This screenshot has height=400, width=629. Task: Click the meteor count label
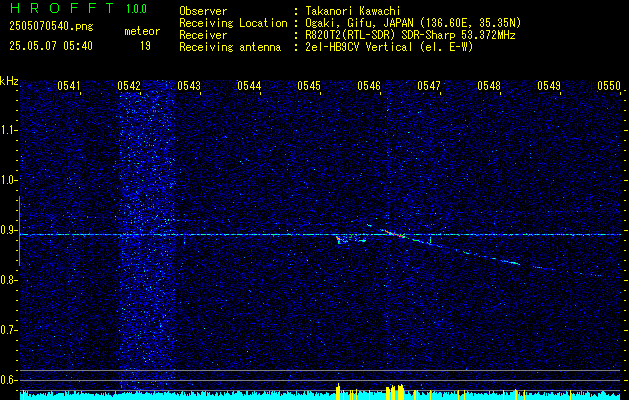[142, 31]
